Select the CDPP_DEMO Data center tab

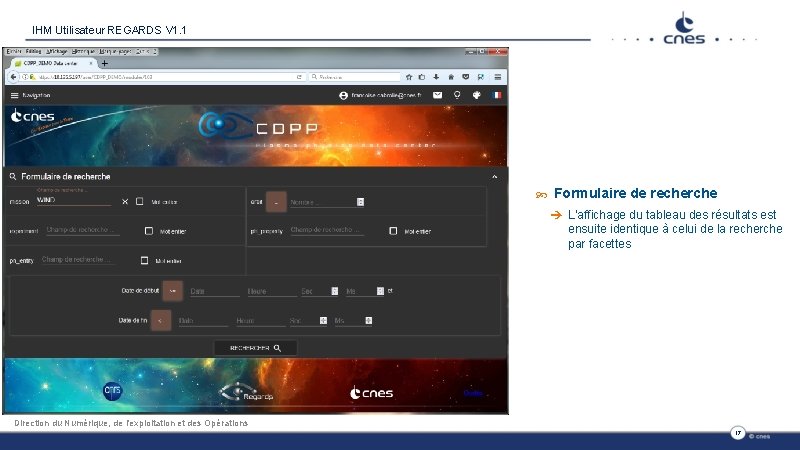tap(53, 63)
